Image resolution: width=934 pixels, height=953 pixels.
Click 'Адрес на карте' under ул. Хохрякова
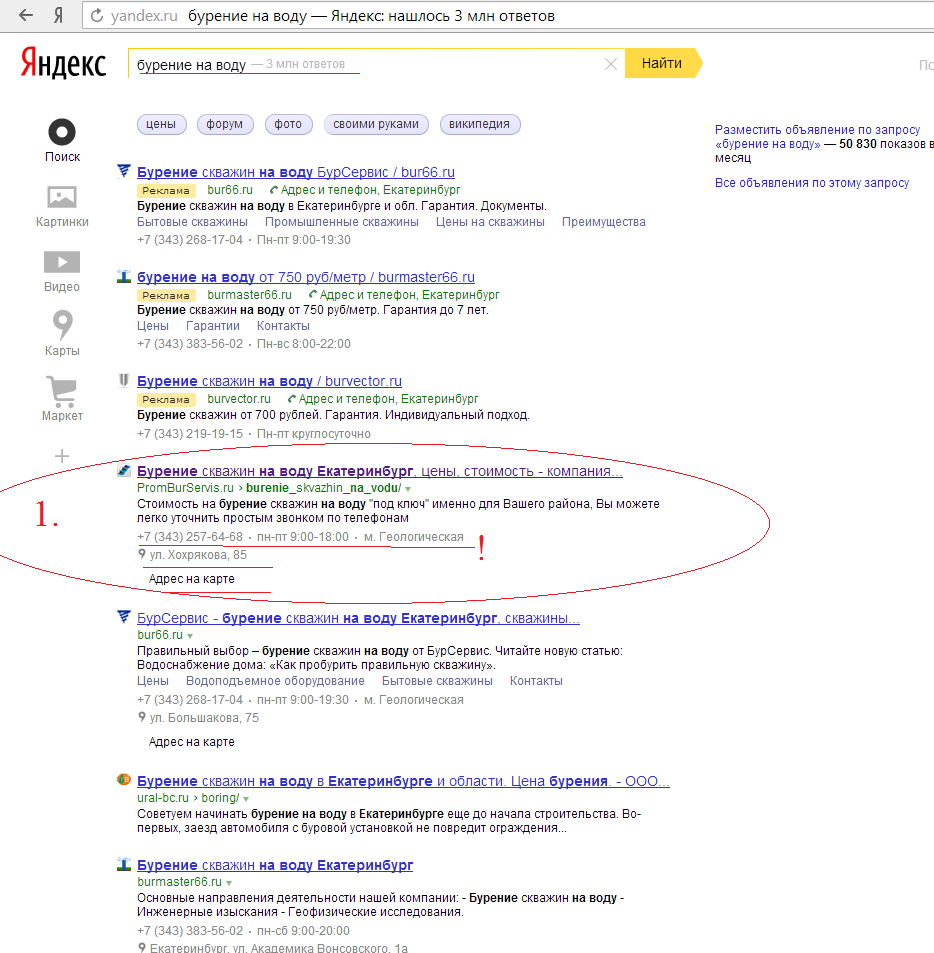[191, 579]
